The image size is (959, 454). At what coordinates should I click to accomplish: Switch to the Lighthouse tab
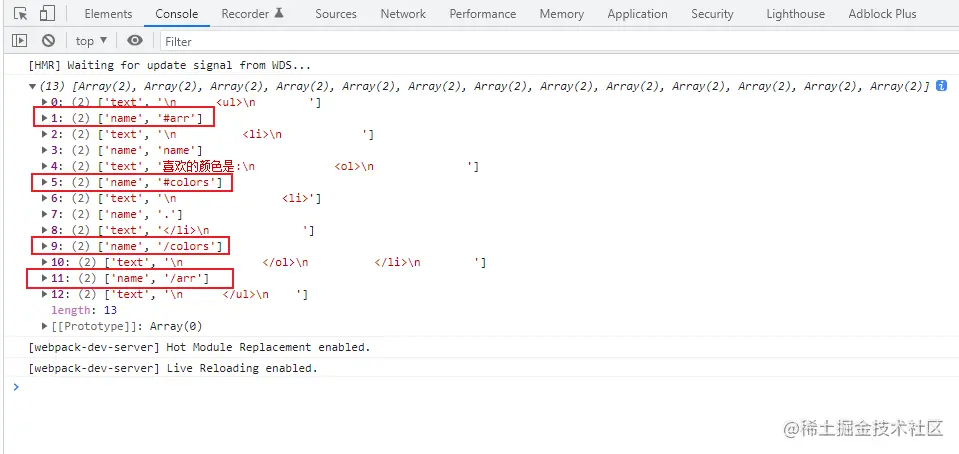(x=795, y=13)
